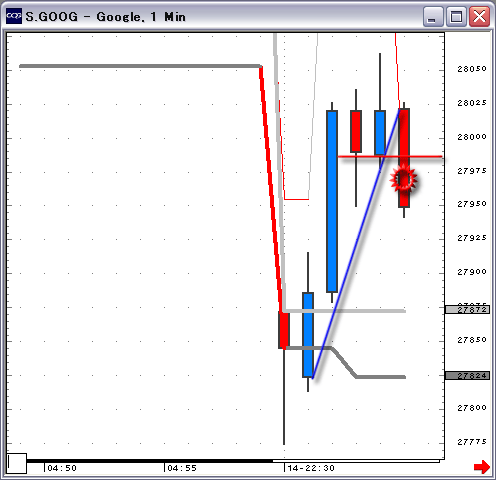Screen dimensions: 496x480
Task: Click the red scroll-right arrow at the chart's bottom corner
Action: tap(482, 466)
